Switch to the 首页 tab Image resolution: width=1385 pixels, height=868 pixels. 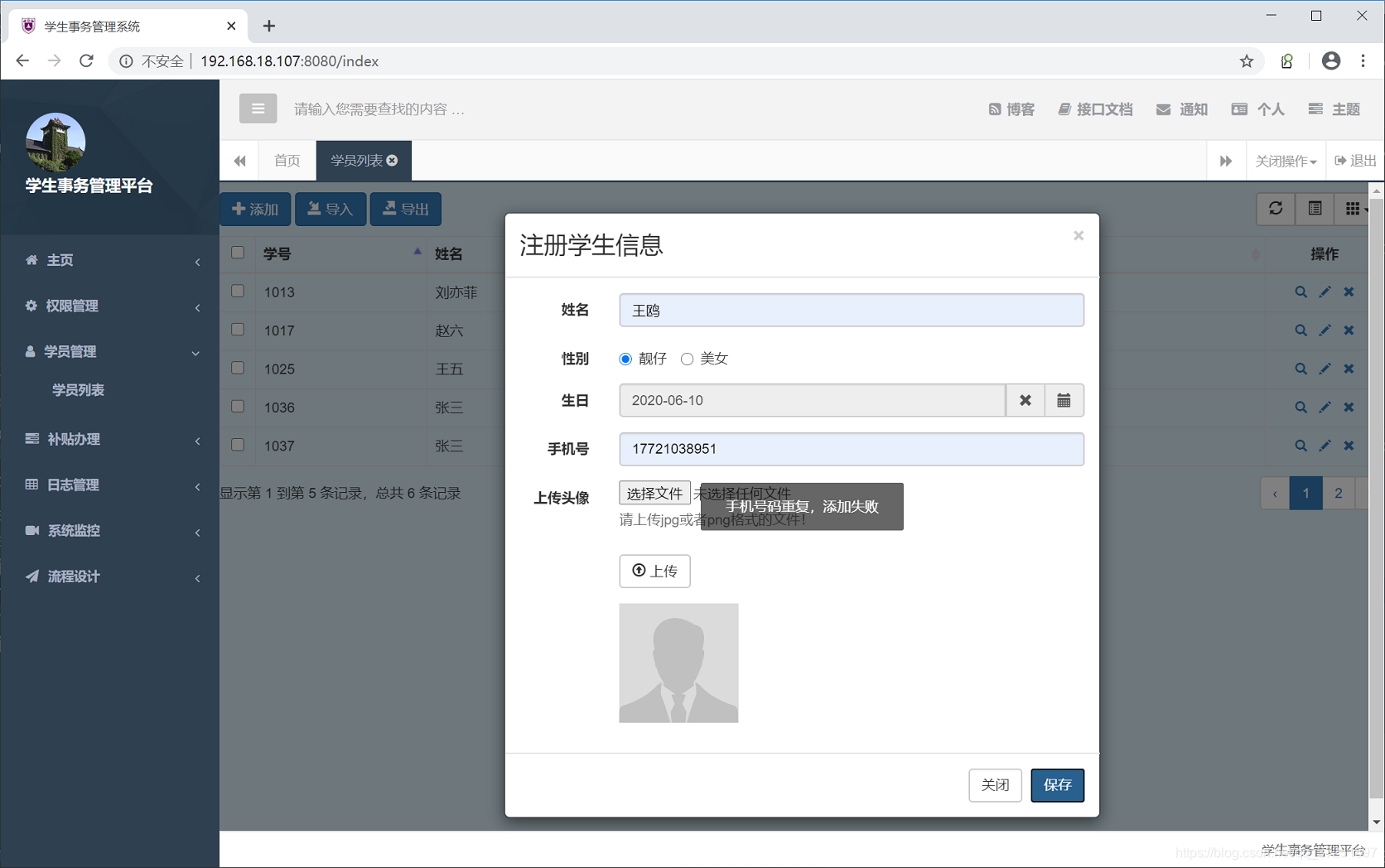[287, 161]
